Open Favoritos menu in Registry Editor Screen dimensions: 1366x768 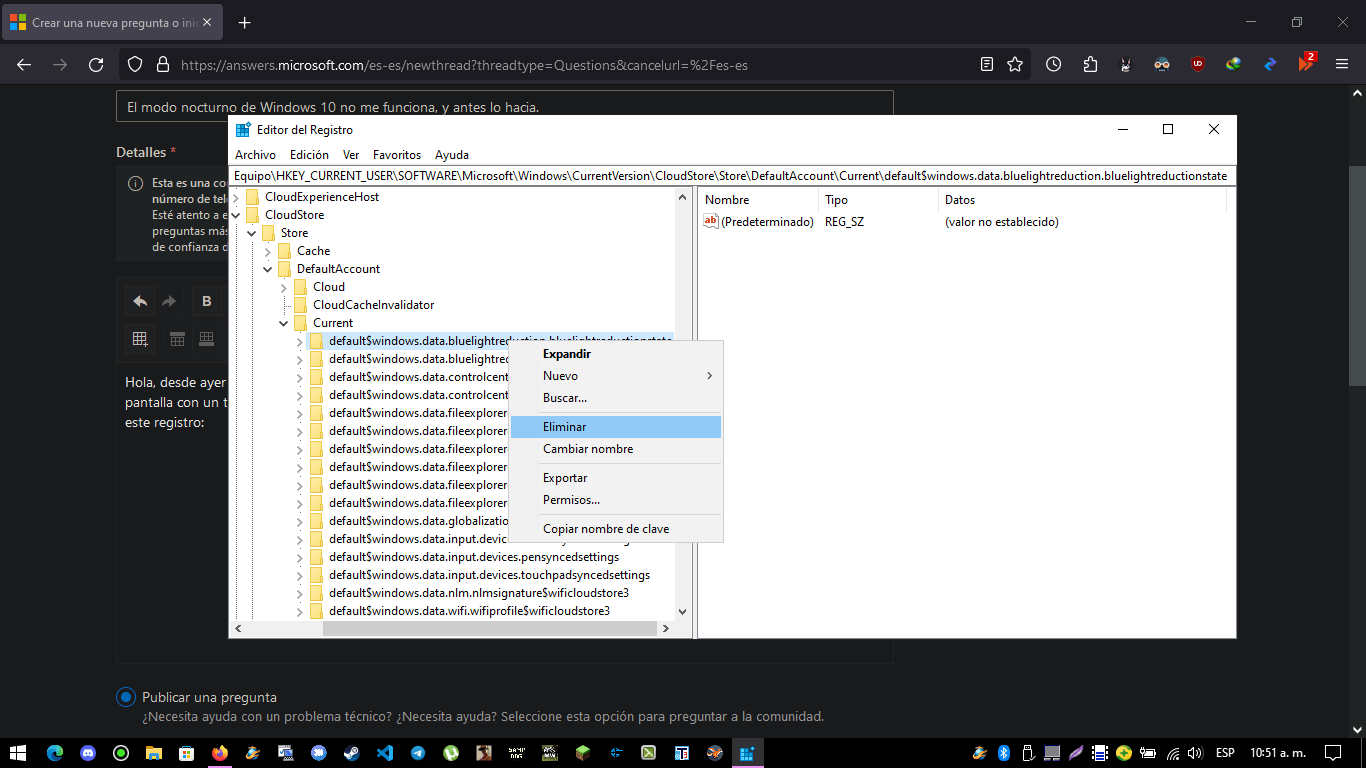point(397,155)
